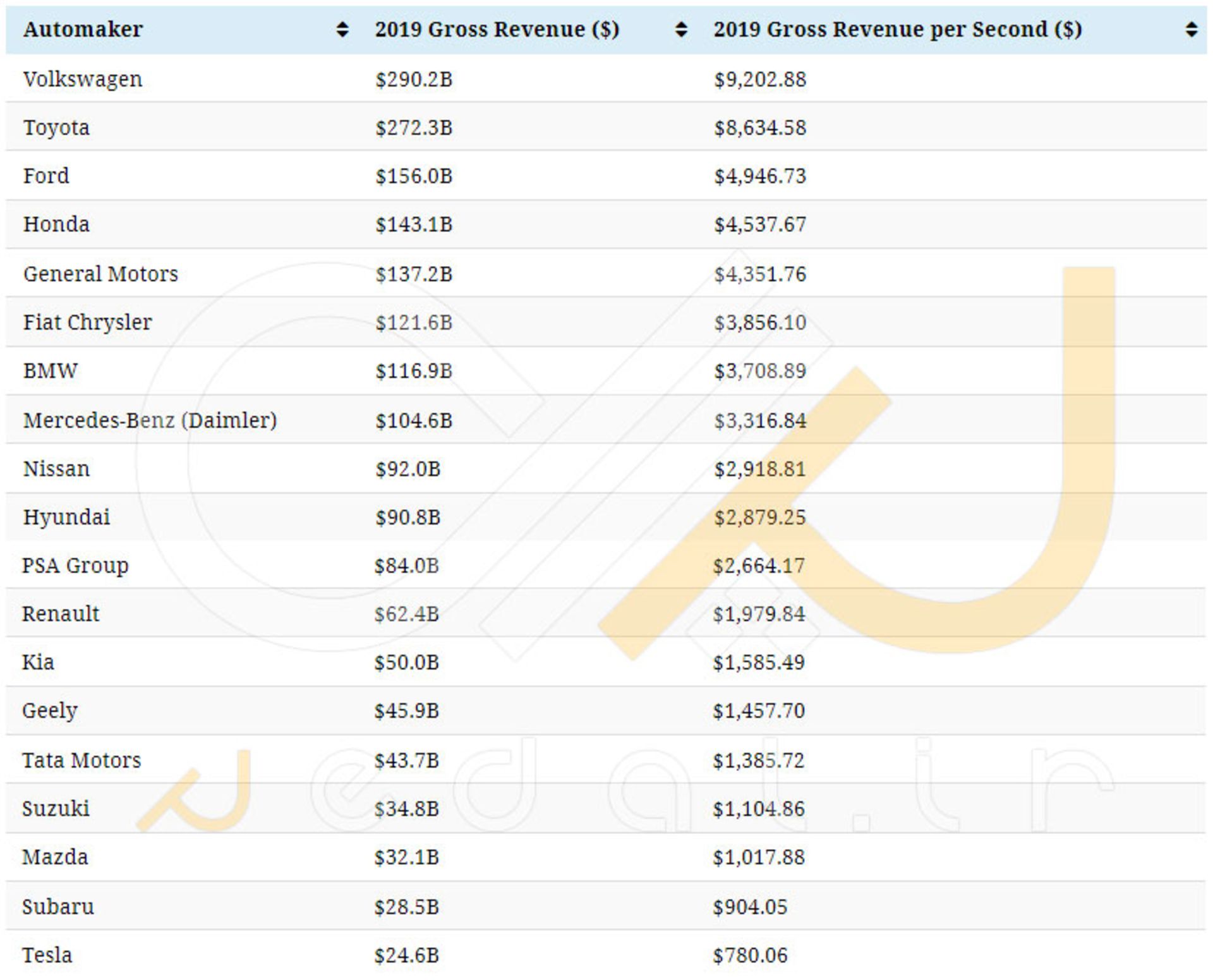This screenshot has width=1213, height=980.
Task: Click the Tata Motors automaker cell
Action: 81,760
